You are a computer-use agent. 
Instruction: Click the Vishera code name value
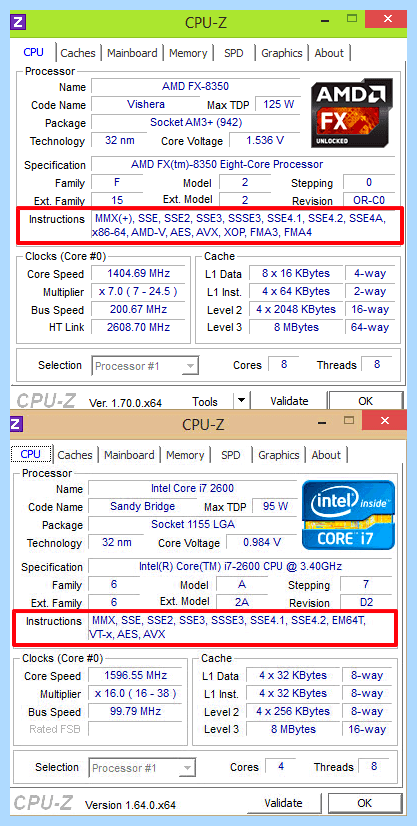146,104
